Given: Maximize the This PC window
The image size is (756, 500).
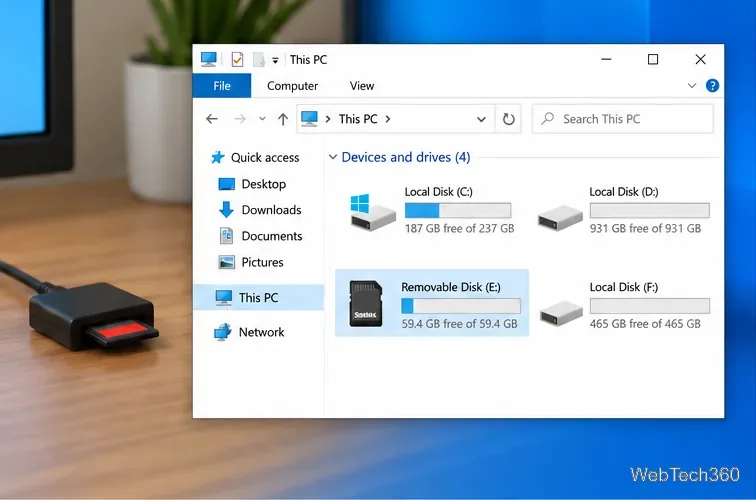Looking at the screenshot, I should (653, 59).
